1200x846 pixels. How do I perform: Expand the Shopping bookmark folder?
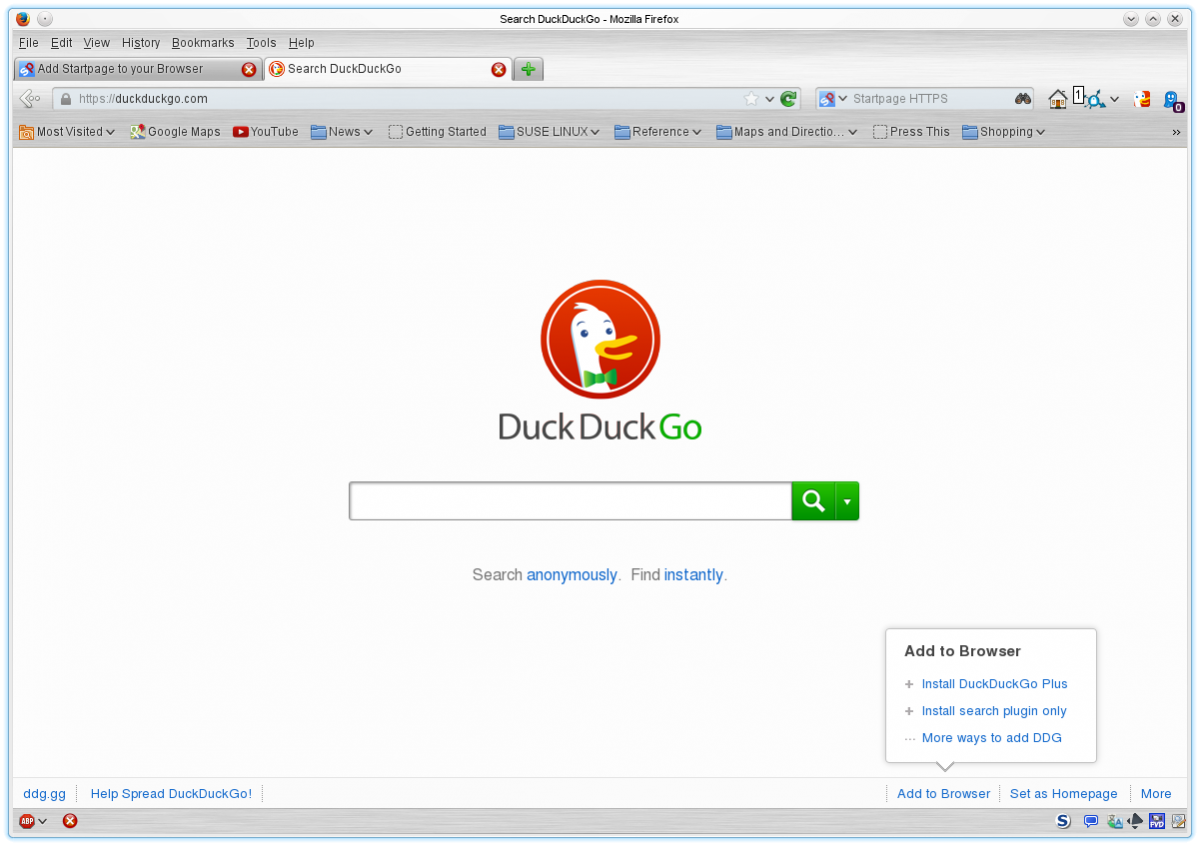(x=1004, y=131)
